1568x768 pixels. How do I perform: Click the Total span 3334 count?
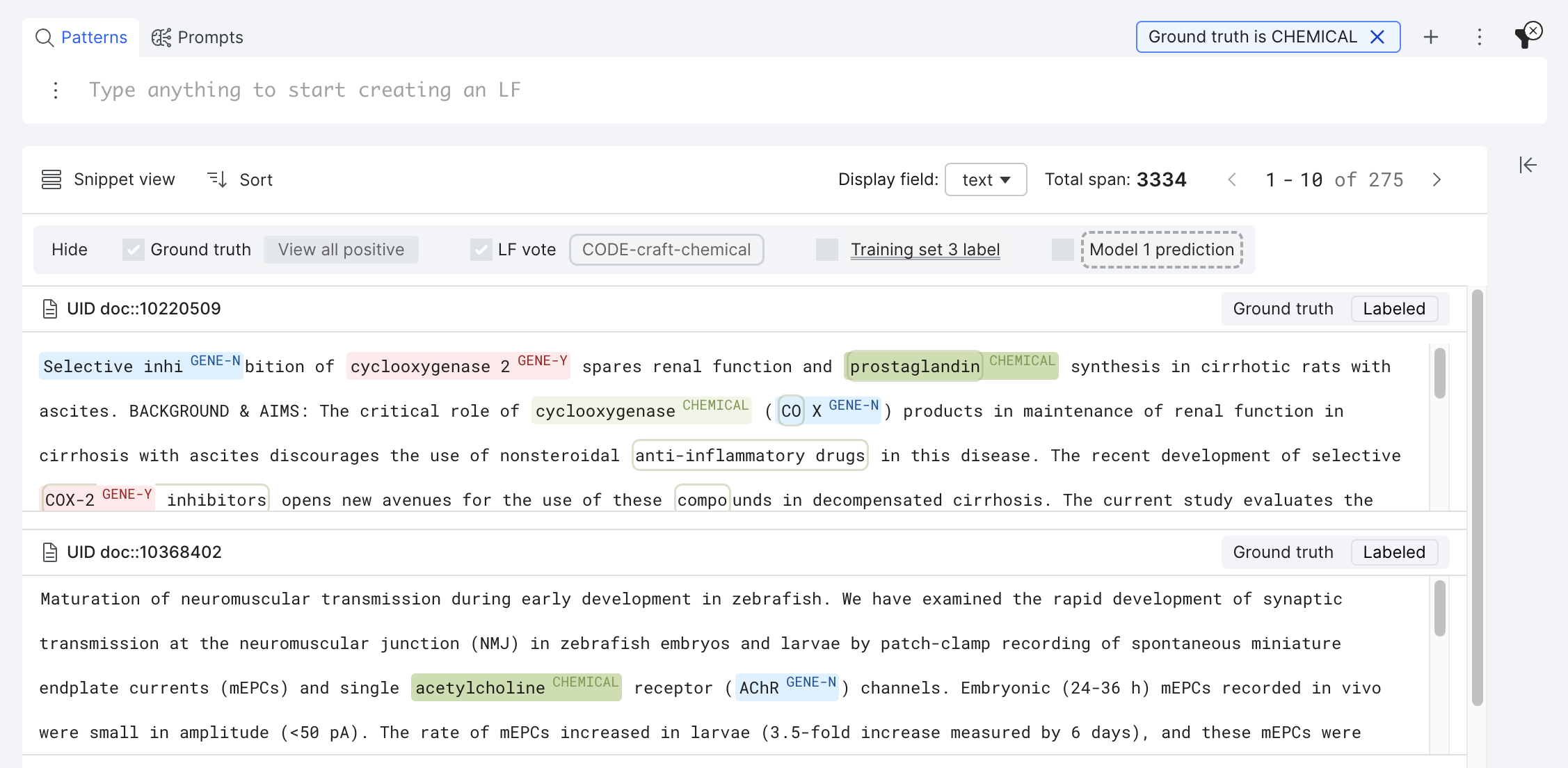click(1115, 179)
